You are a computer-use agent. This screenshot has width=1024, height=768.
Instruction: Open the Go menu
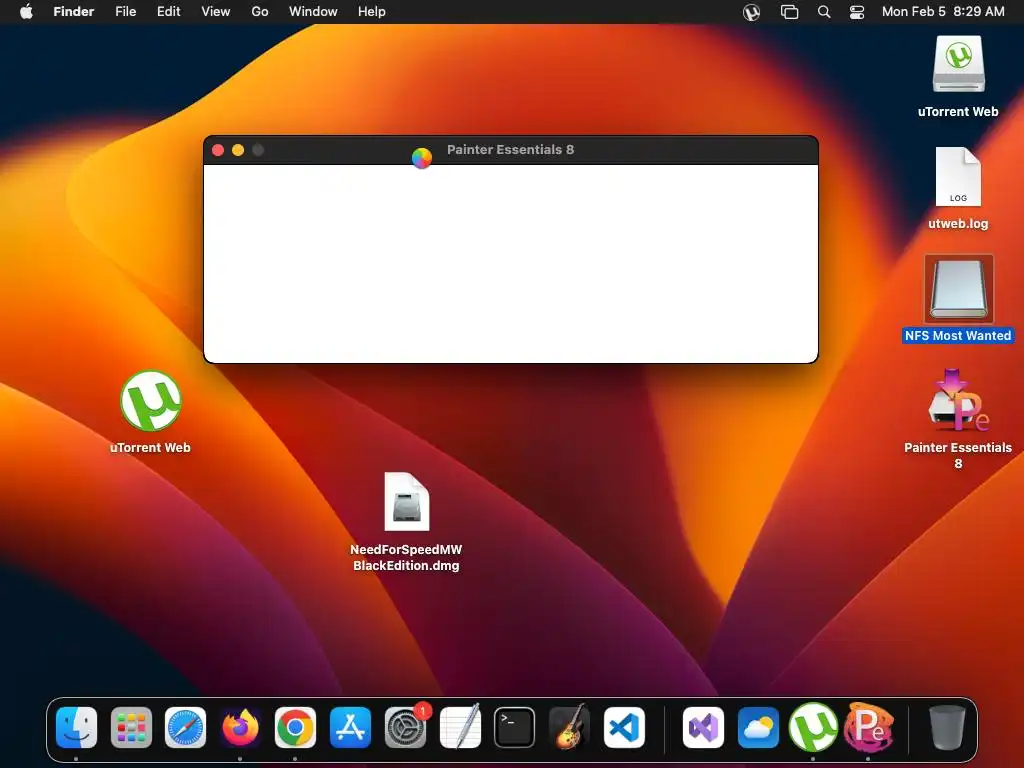tap(260, 12)
